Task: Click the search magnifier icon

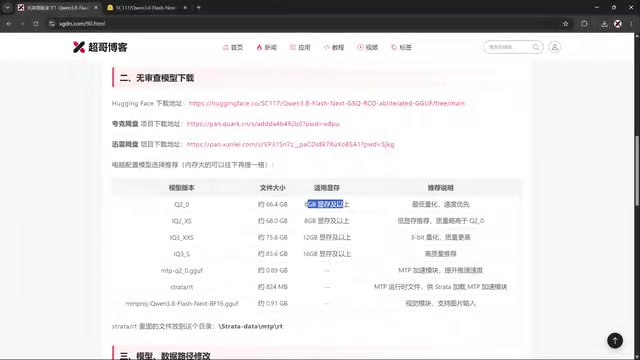Action: [x=536, y=47]
